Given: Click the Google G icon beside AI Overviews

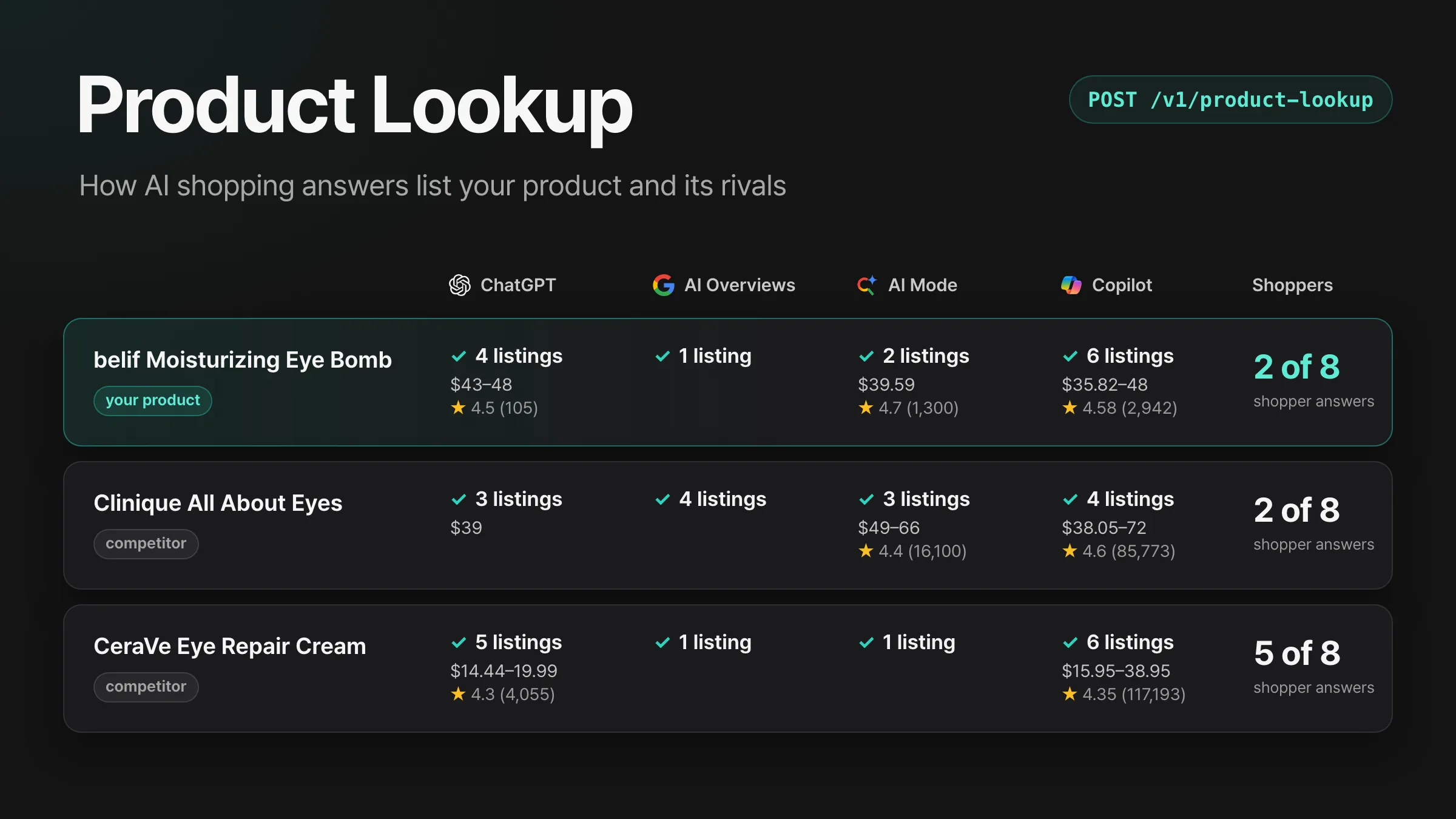Looking at the screenshot, I should point(664,285).
